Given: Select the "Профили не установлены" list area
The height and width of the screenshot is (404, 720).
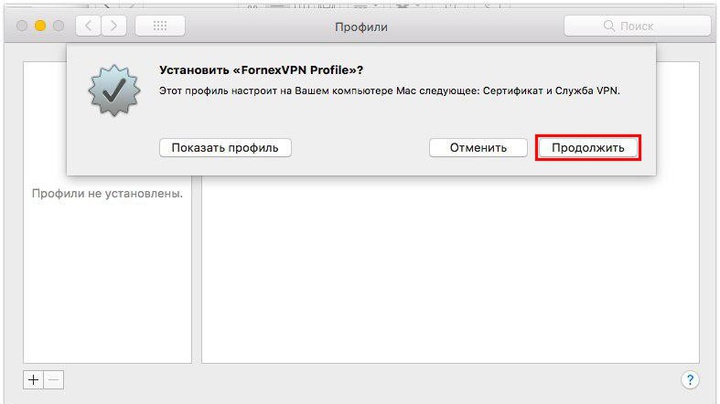Looking at the screenshot, I should pyautogui.click(x=107, y=269).
